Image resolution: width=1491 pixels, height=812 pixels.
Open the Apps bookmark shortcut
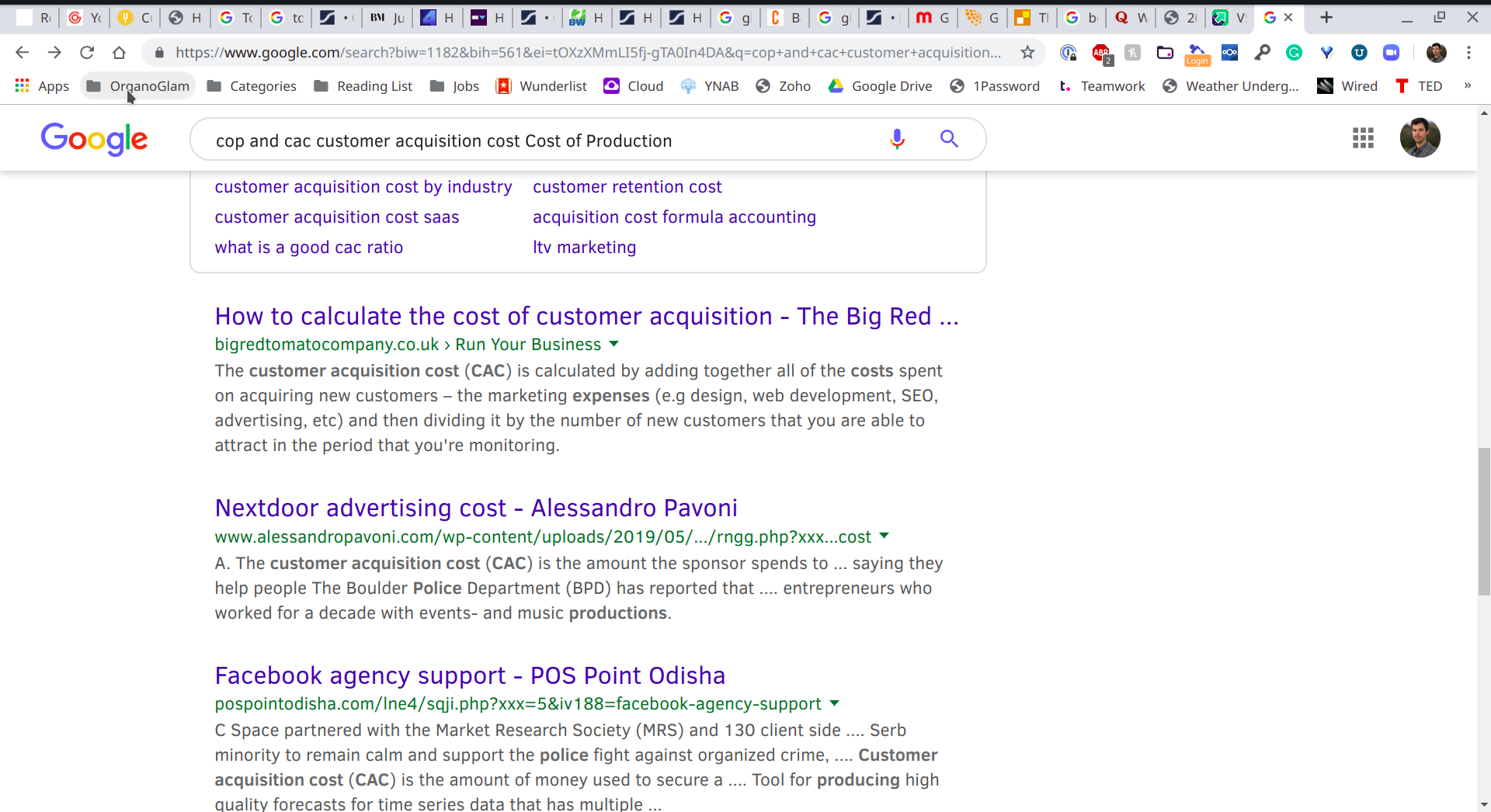coord(42,85)
